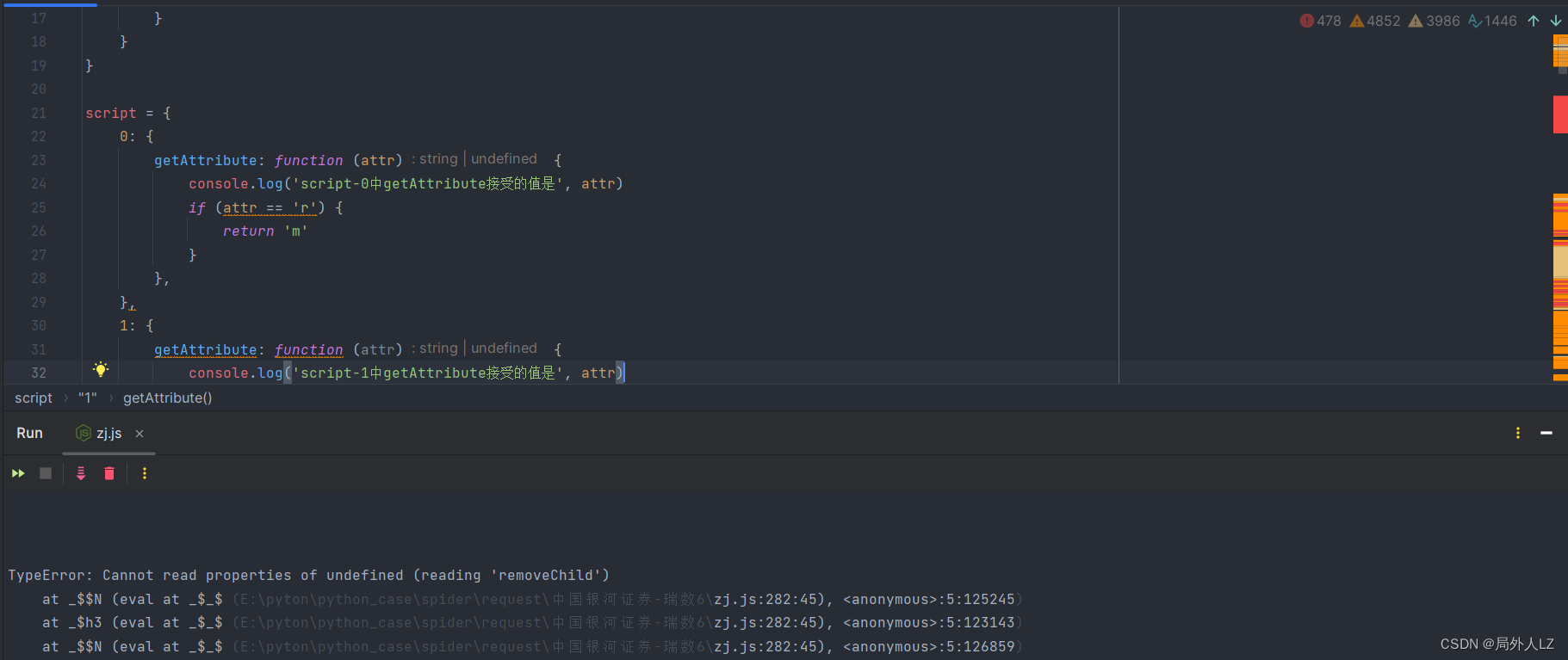
Task: Click getAttribute on line 23
Action: click(x=205, y=160)
